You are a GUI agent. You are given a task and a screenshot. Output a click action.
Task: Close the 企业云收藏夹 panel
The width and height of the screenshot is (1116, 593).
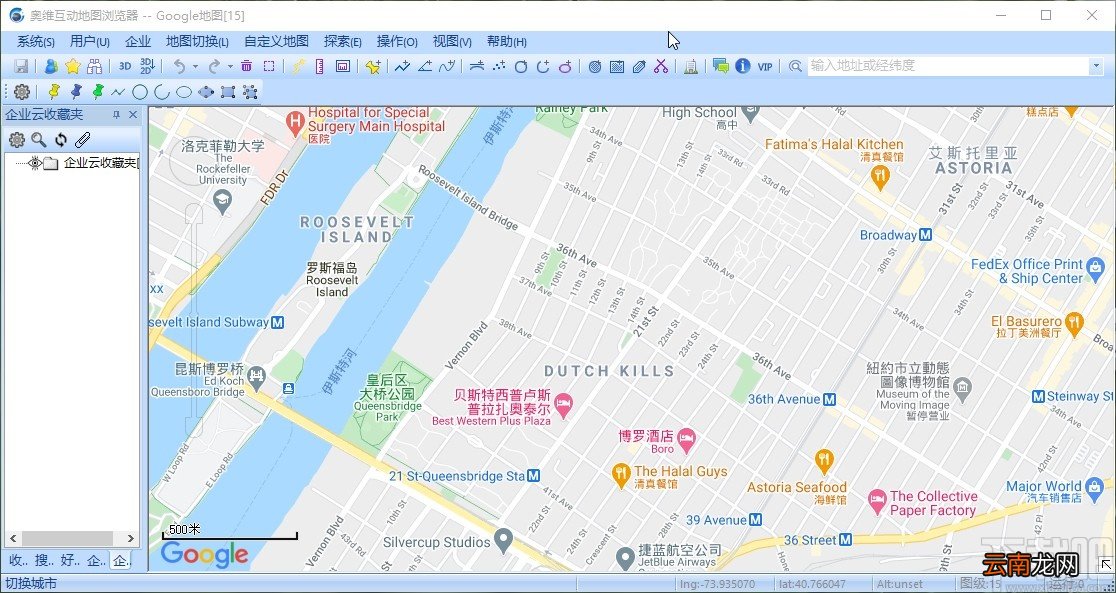tap(132, 115)
